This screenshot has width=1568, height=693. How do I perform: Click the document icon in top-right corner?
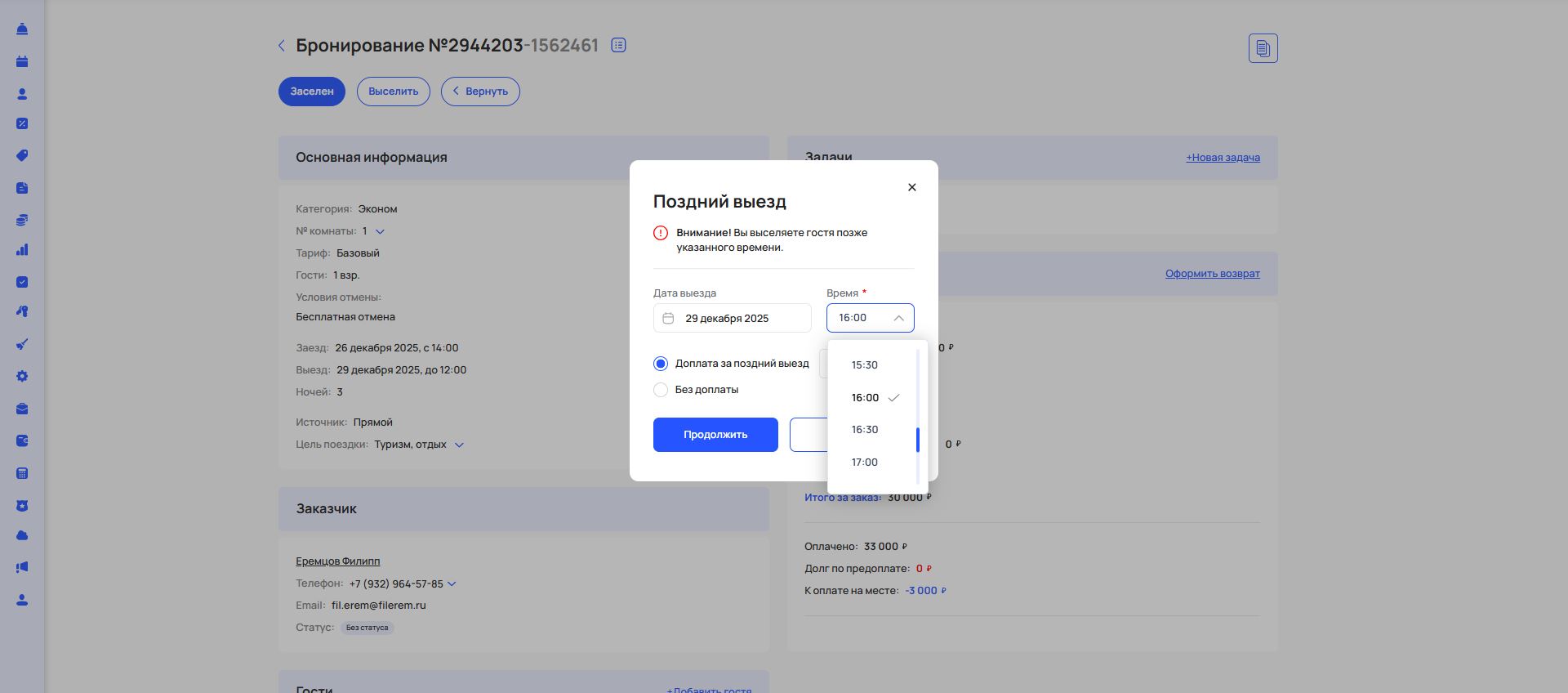pos(1263,48)
